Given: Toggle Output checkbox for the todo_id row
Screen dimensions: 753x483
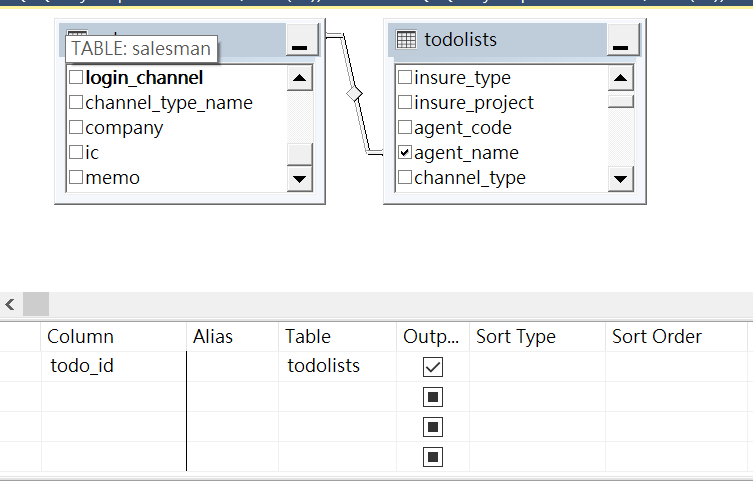Looking at the screenshot, I should click(433, 367).
